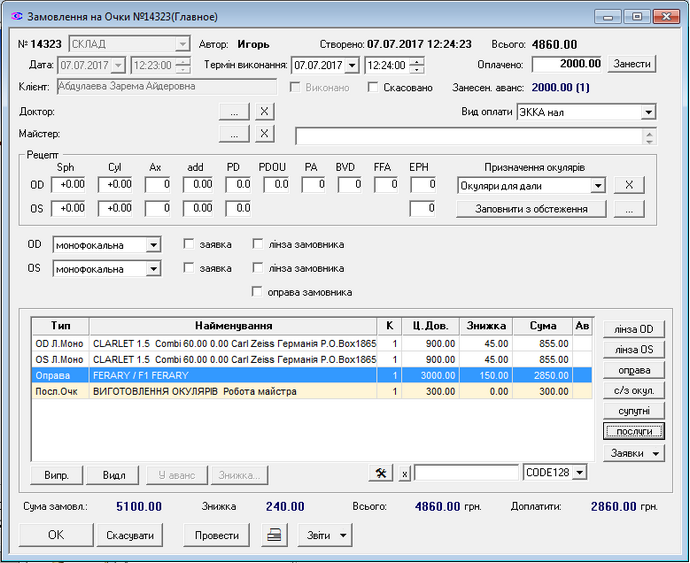690x563 pixels.
Task: Click the printer icon button
Action: click(272, 535)
